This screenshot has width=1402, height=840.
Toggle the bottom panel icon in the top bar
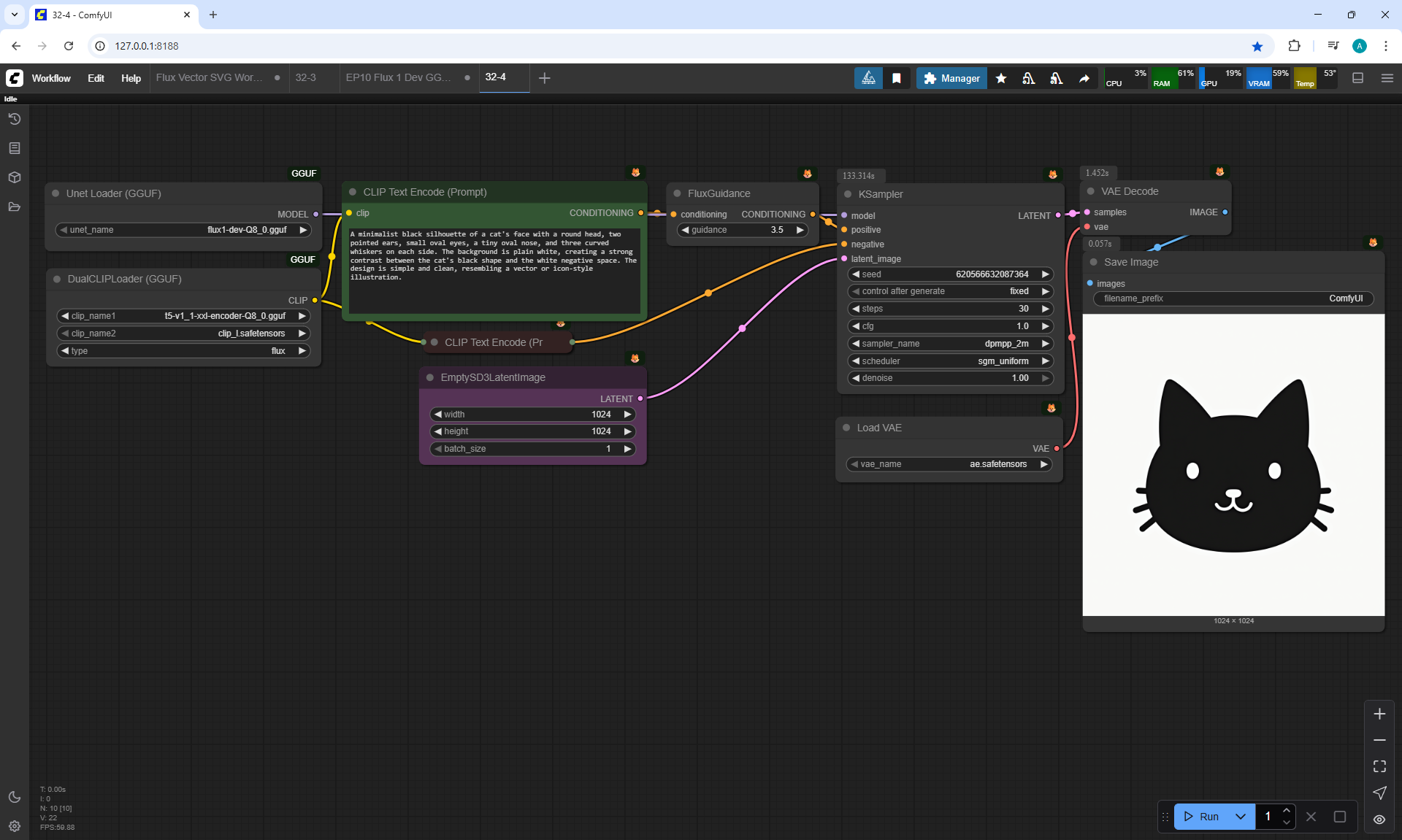[x=1358, y=78]
